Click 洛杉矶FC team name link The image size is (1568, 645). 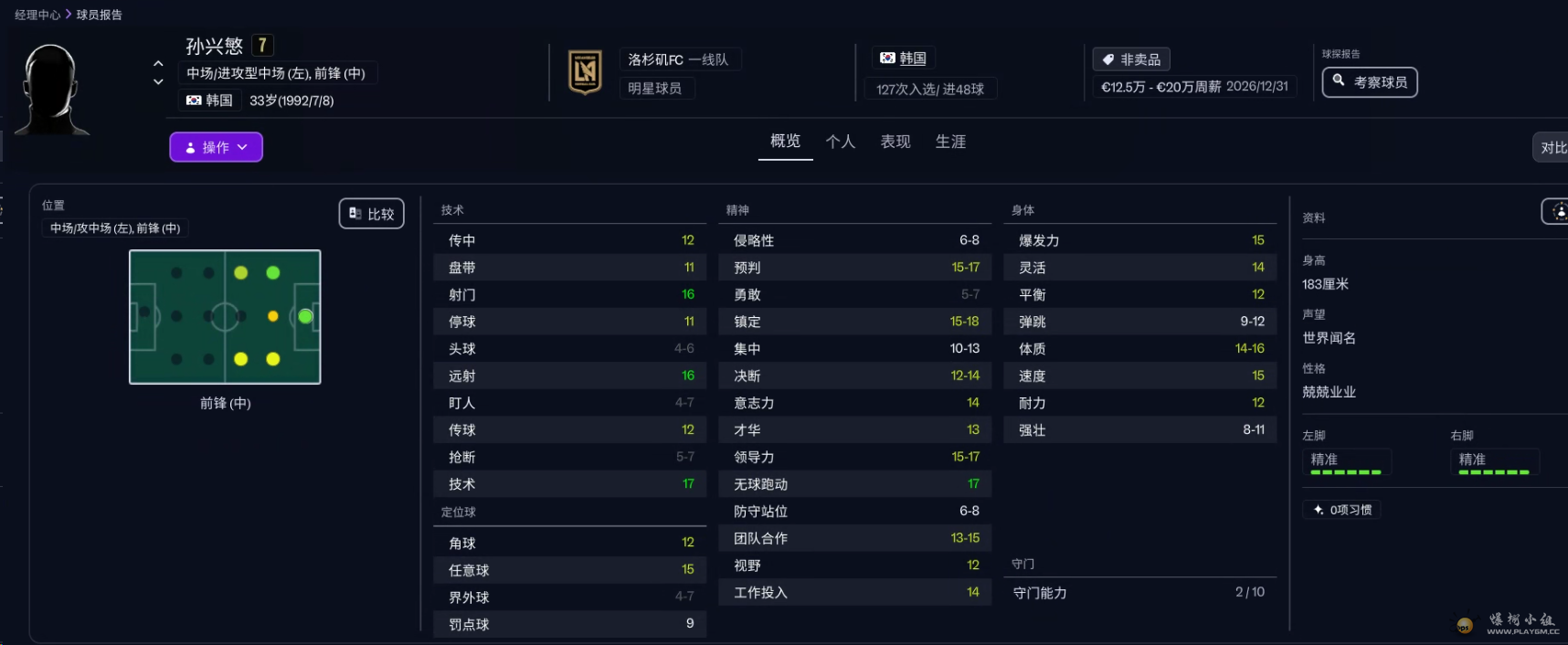(655, 59)
